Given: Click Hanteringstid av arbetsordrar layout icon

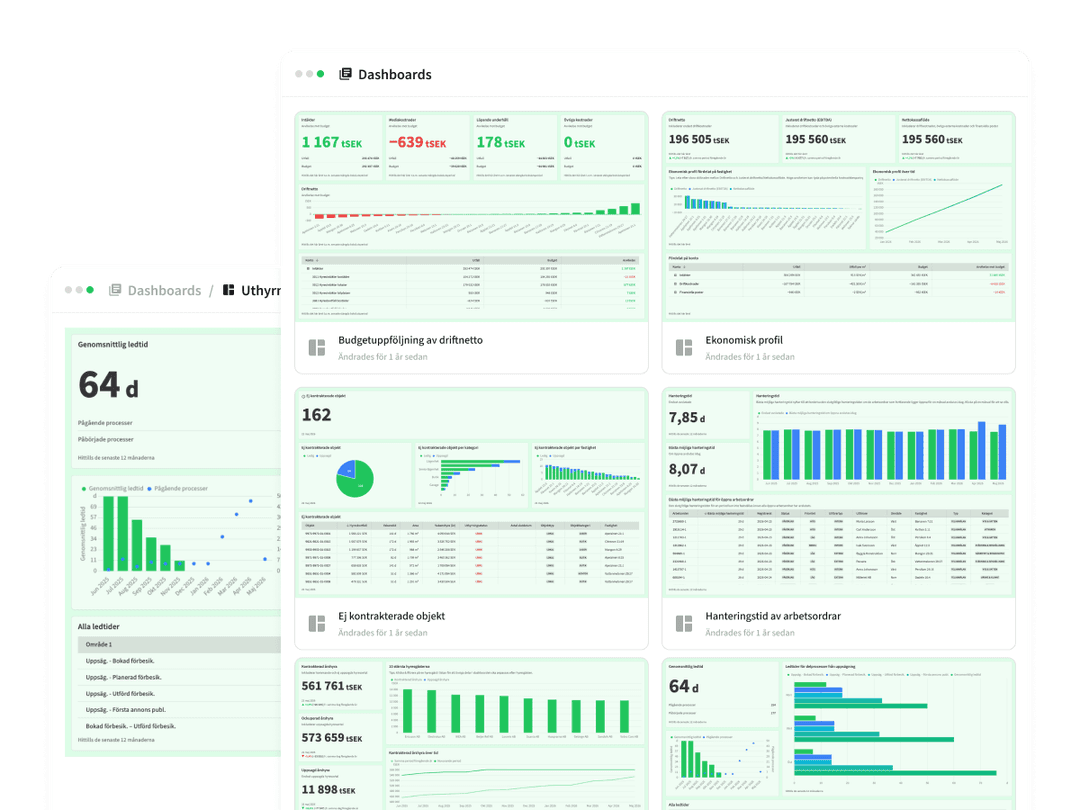Looking at the screenshot, I should tap(684, 624).
